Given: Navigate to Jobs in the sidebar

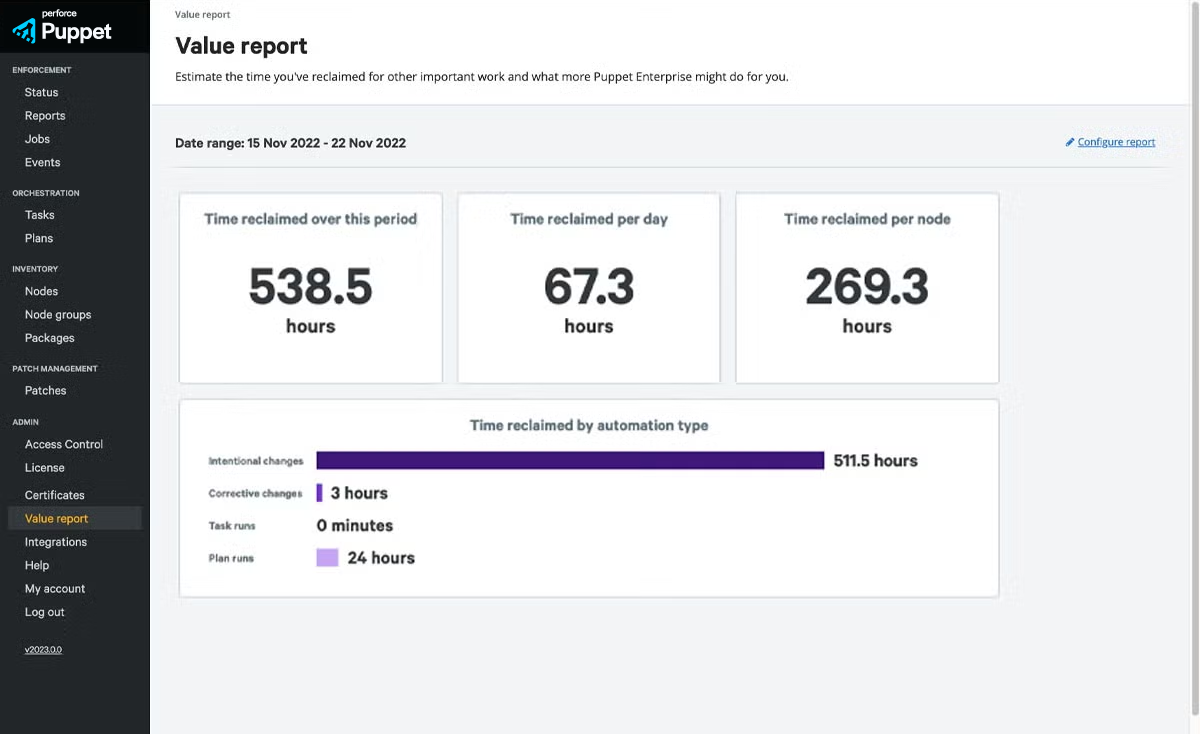Looking at the screenshot, I should pyautogui.click(x=37, y=138).
